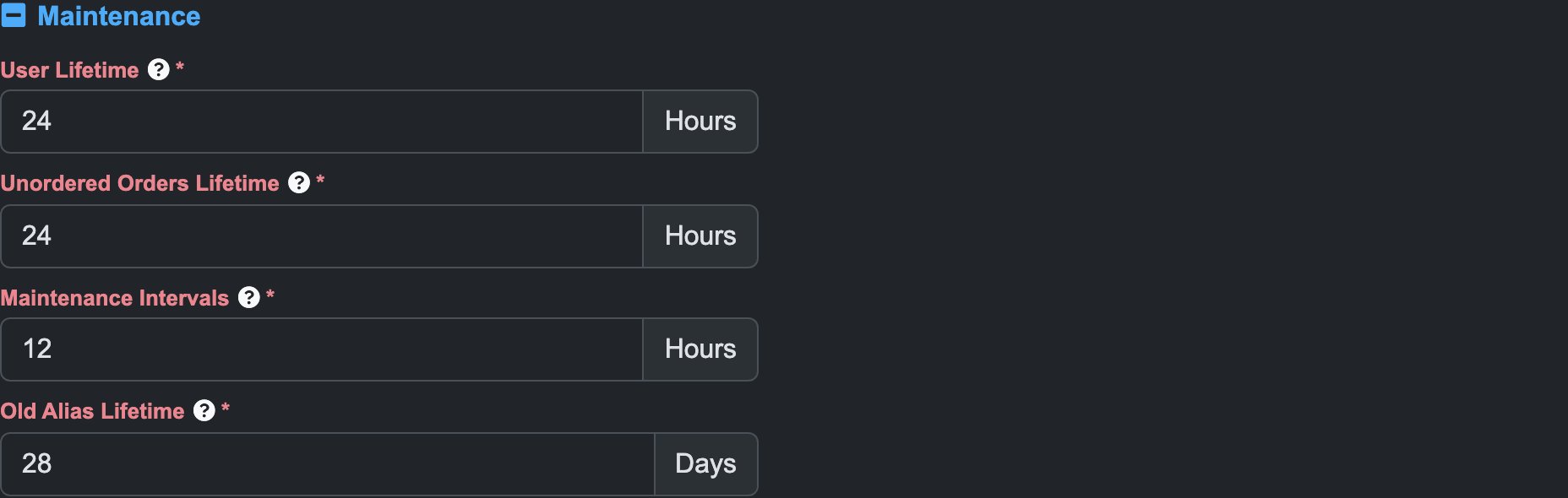This screenshot has width=1568, height=498.
Task: Click required asterisk next to User Lifetime
Action: point(180,68)
